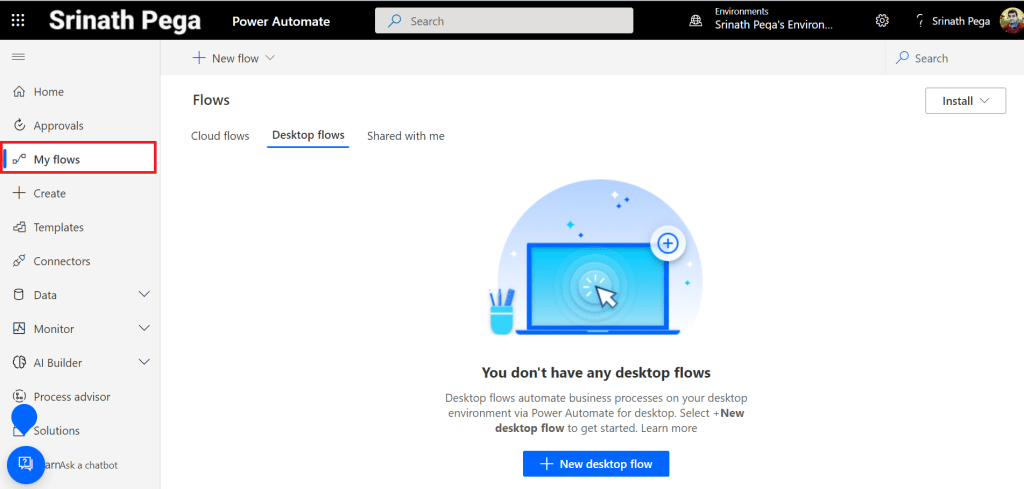Viewport: 1024px width, 489px height.
Task: Expand the Monitor section chevron
Action: pyautogui.click(x=144, y=329)
